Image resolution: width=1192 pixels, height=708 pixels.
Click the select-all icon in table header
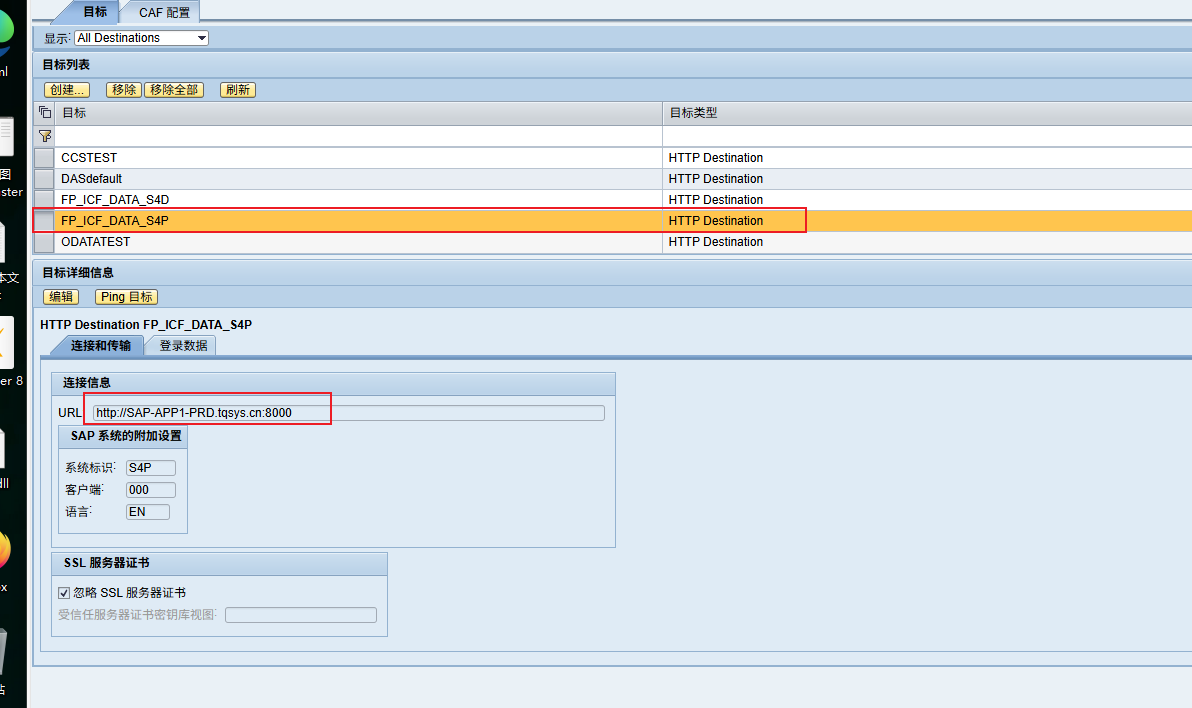[44, 113]
